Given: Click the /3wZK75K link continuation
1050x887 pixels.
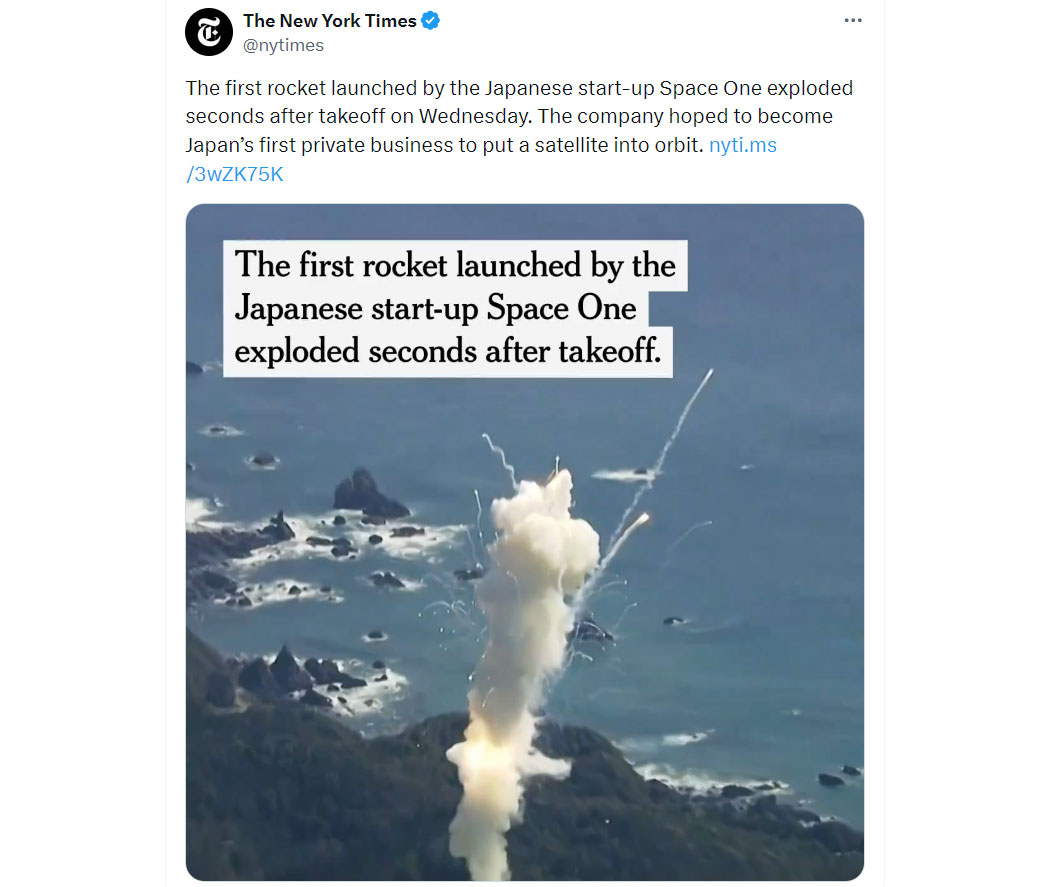Looking at the screenshot, I should (x=234, y=174).
